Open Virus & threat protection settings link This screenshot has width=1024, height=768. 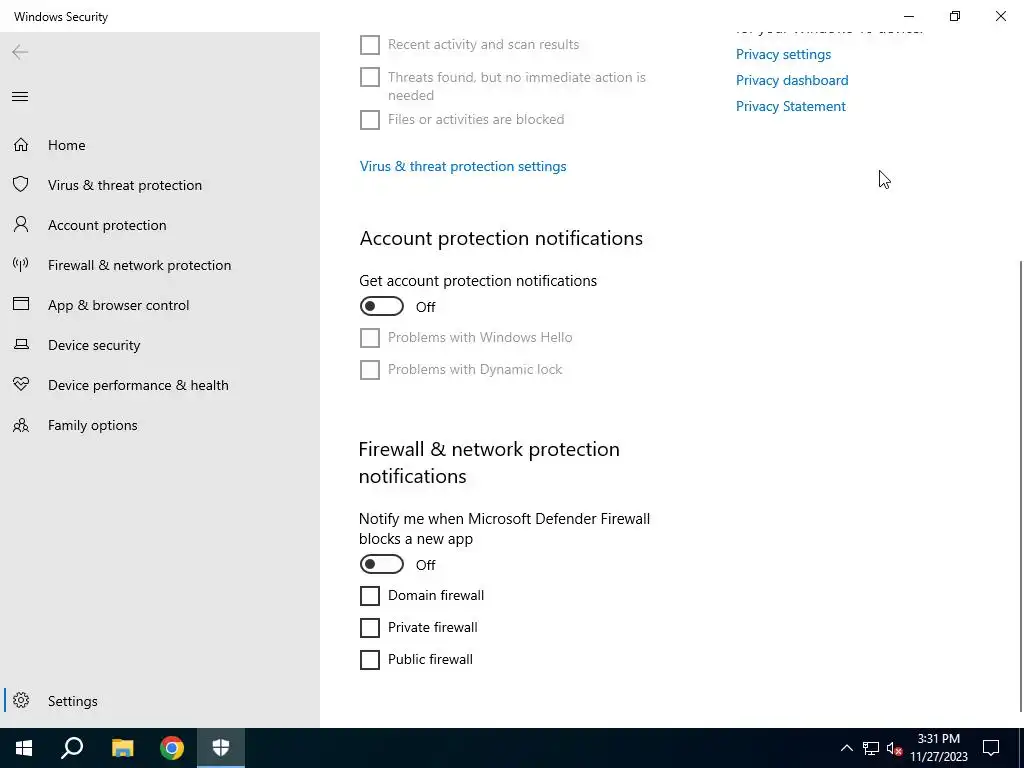(x=463, y=166)
